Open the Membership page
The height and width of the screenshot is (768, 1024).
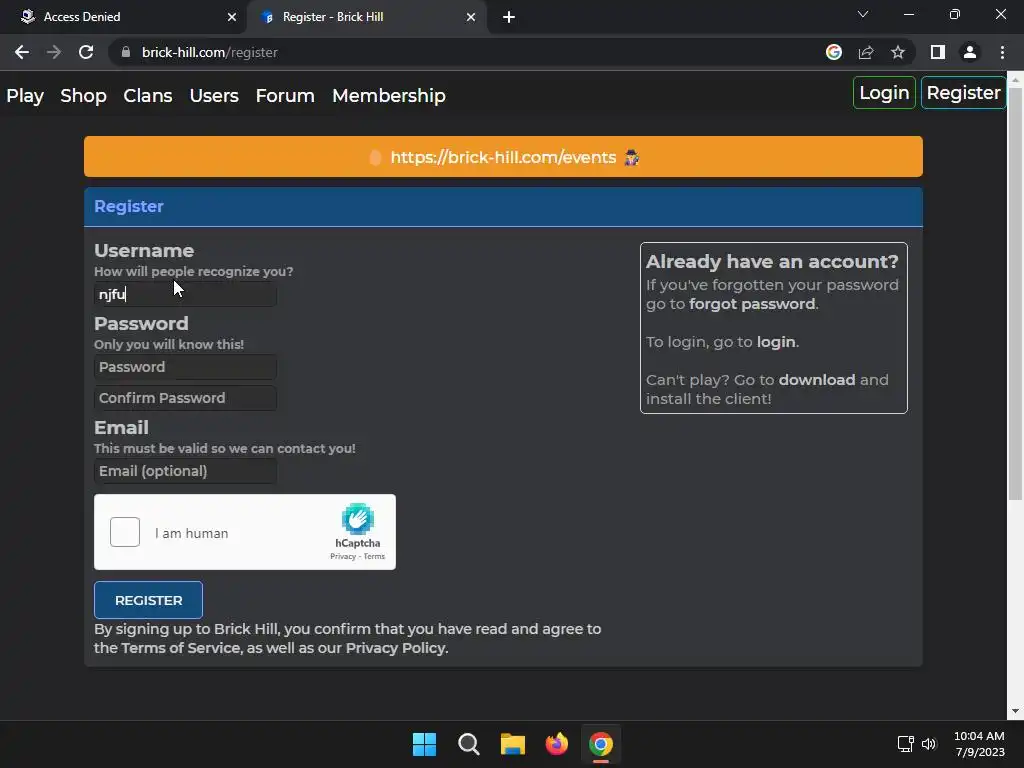pos(389,95)
